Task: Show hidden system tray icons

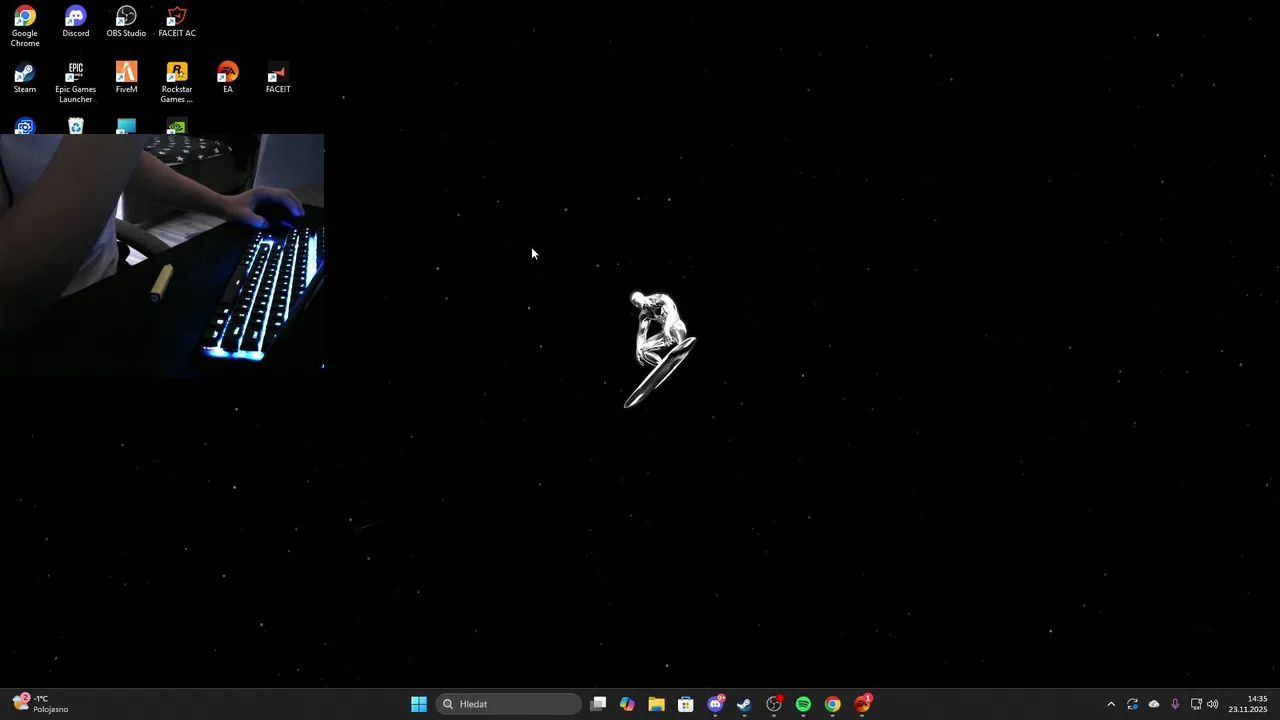Action: point(1111,704)
